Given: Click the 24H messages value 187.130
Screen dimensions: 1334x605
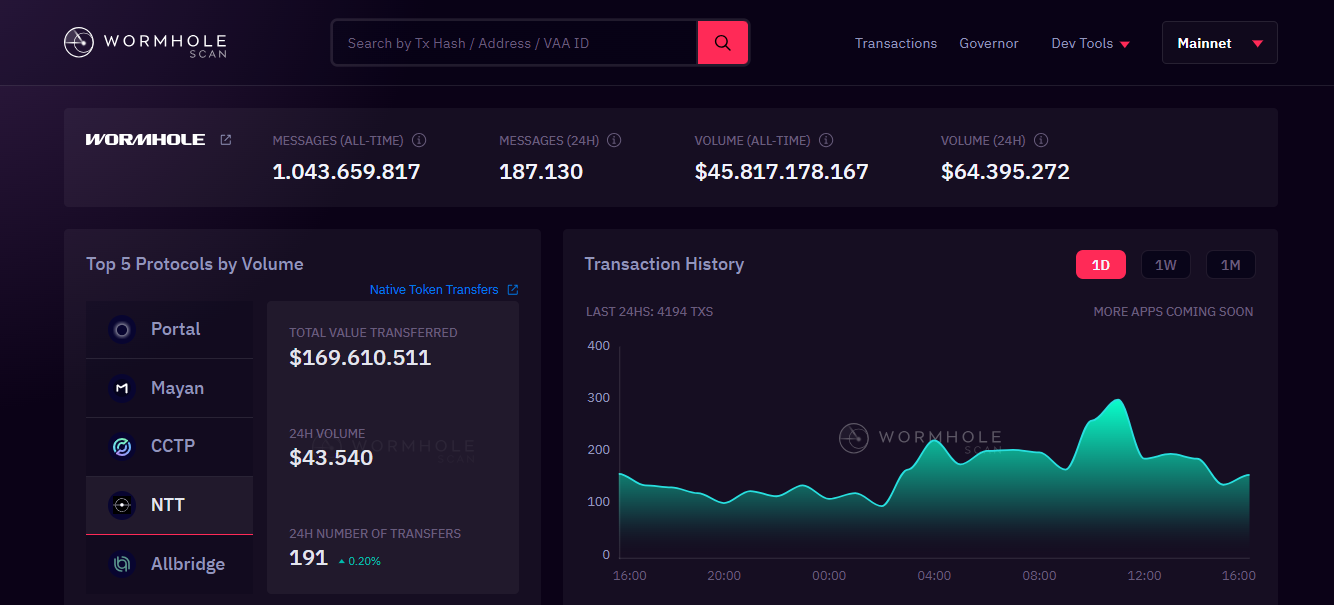Looking at the screenshot, I should tap(541, 172).
